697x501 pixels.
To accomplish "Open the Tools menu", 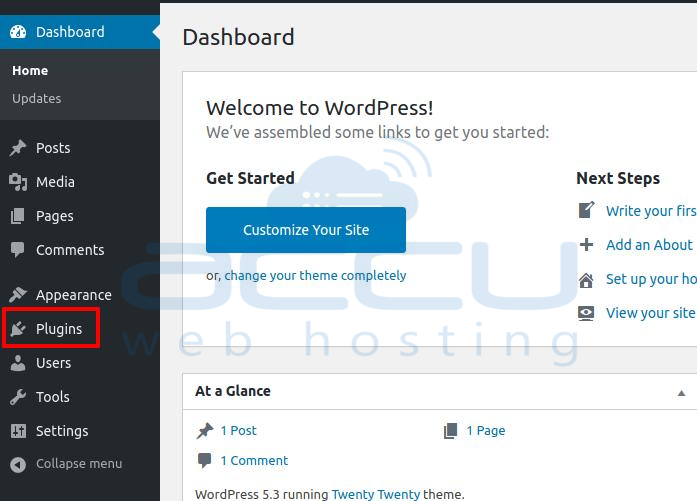I will 53,397.
